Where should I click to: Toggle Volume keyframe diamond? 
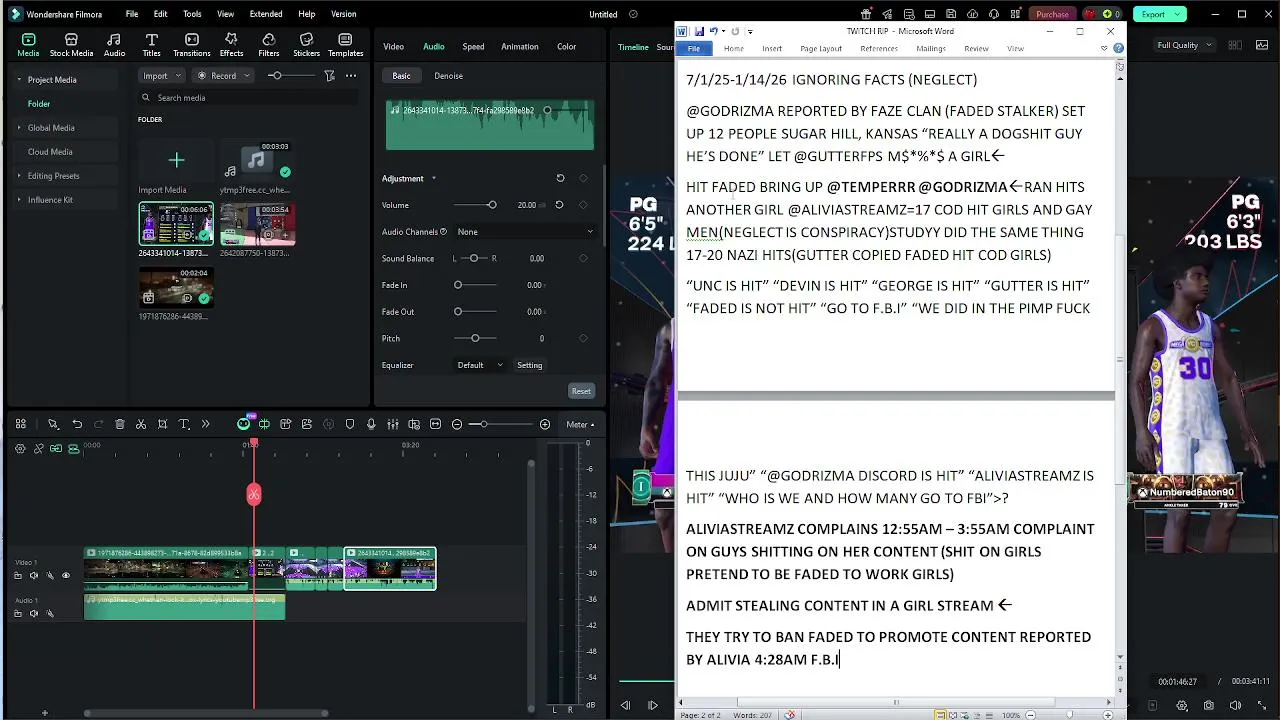click(x=583, y=205)
